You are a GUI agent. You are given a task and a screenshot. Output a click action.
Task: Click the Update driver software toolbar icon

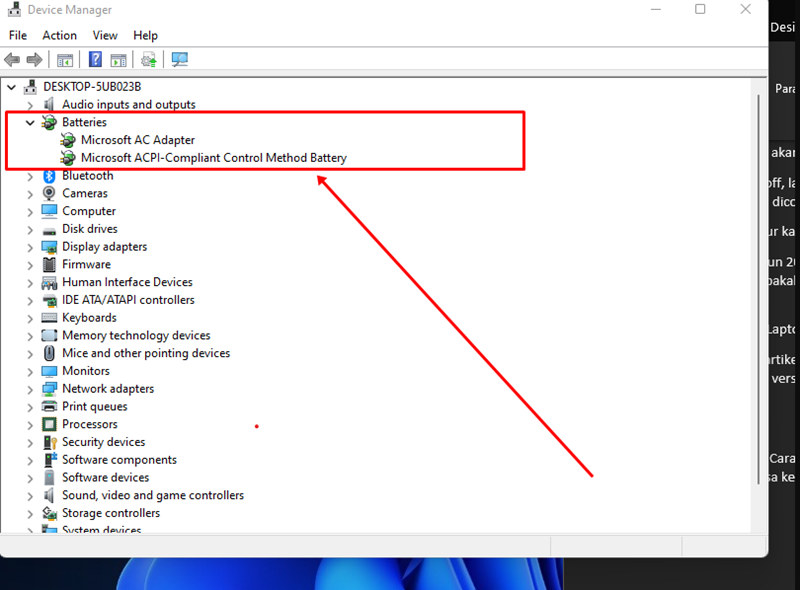[149, 60]
